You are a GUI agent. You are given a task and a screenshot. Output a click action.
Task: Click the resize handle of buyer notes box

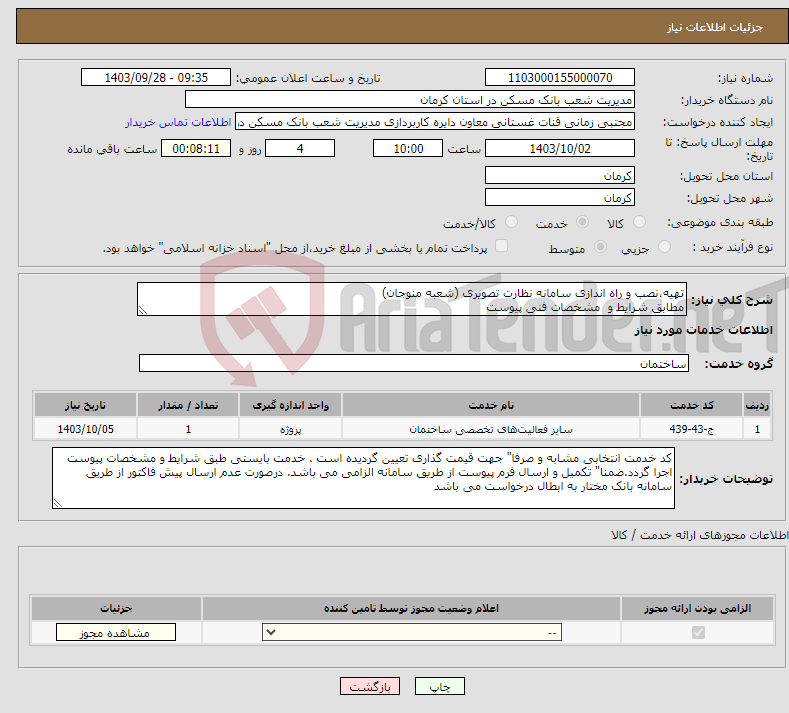(57, 503)
